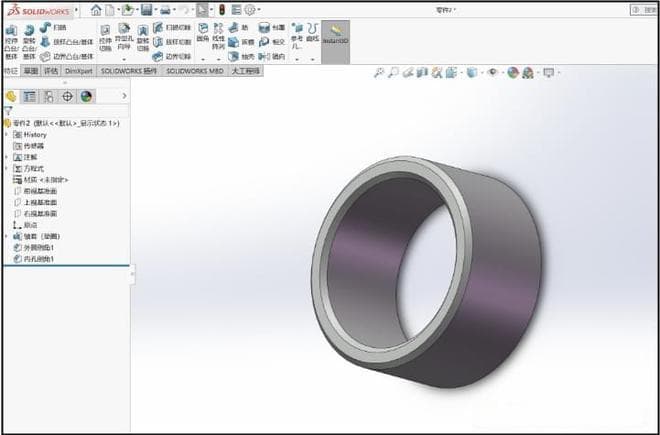This screenshot has width=660, height=435.
Task: Switch to the DisplayManager color ball tab
Action: (86, 96)
